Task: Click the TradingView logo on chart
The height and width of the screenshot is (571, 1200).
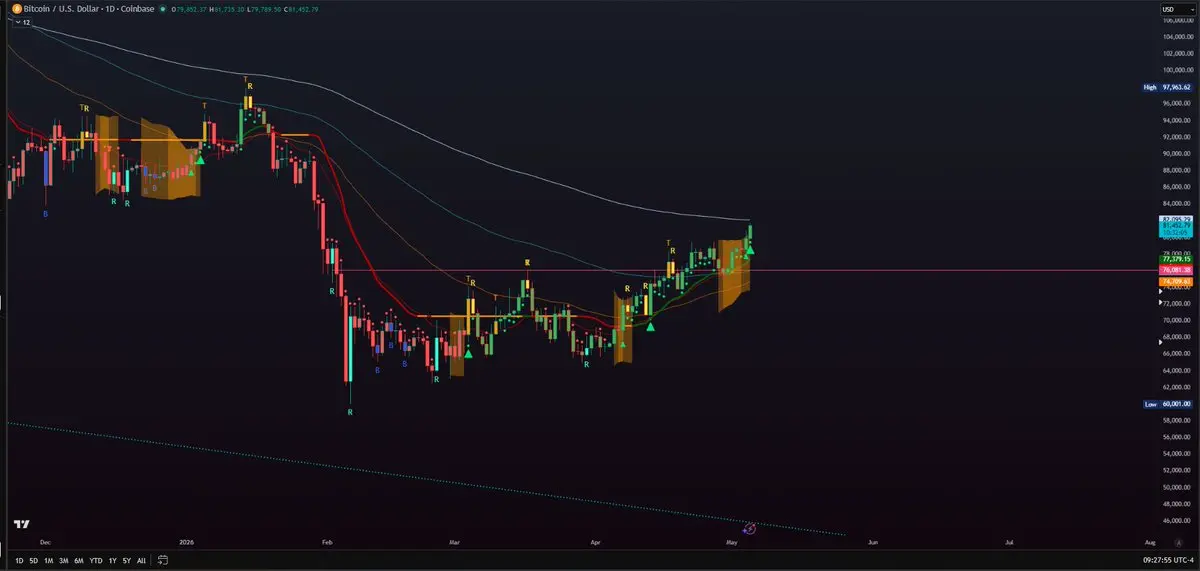Action: 21,524
